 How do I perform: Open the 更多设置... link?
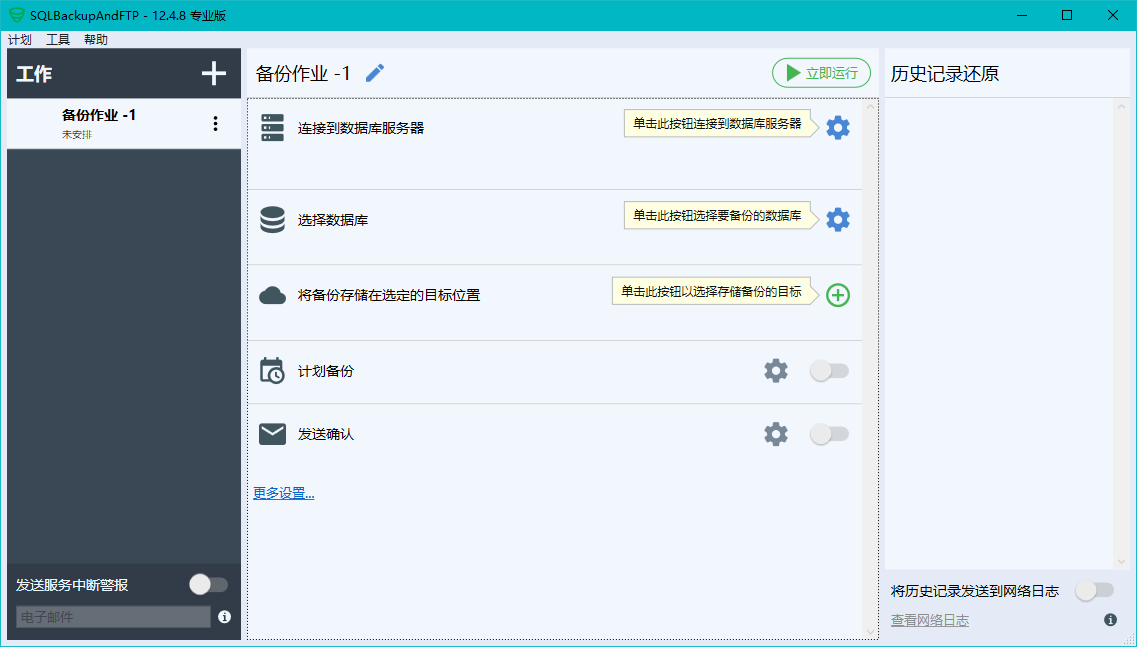pos(284,493)
